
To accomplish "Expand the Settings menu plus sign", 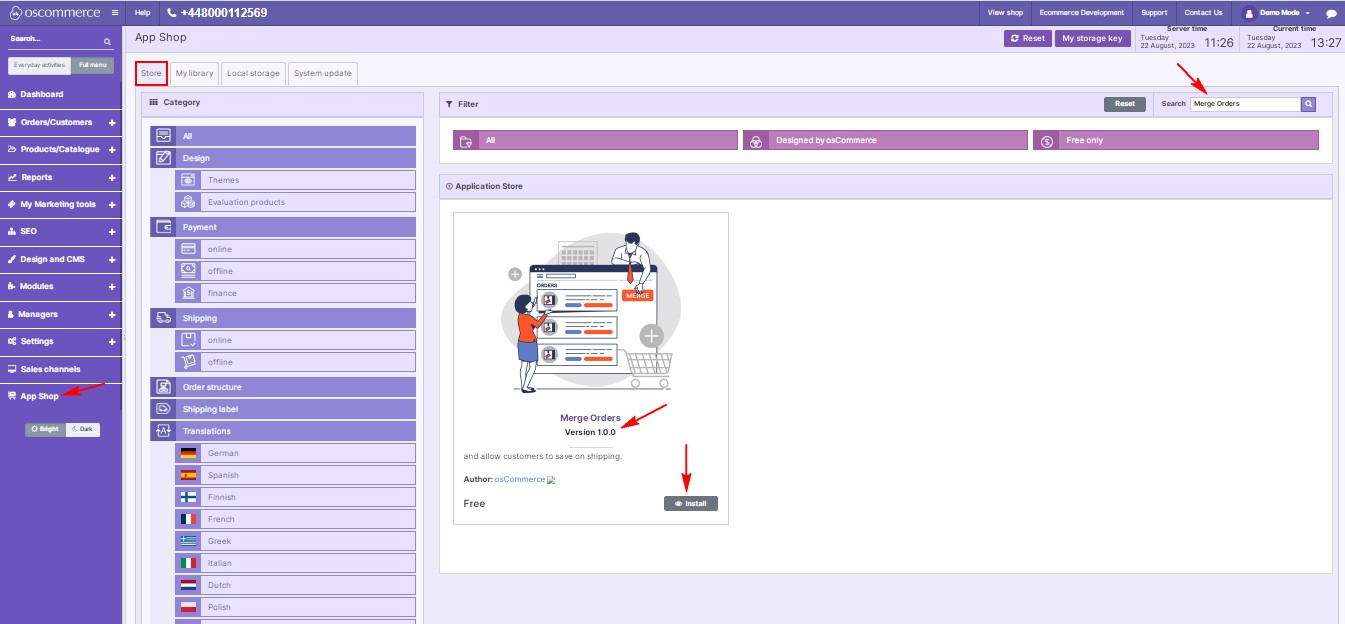I will coord(112,342).
